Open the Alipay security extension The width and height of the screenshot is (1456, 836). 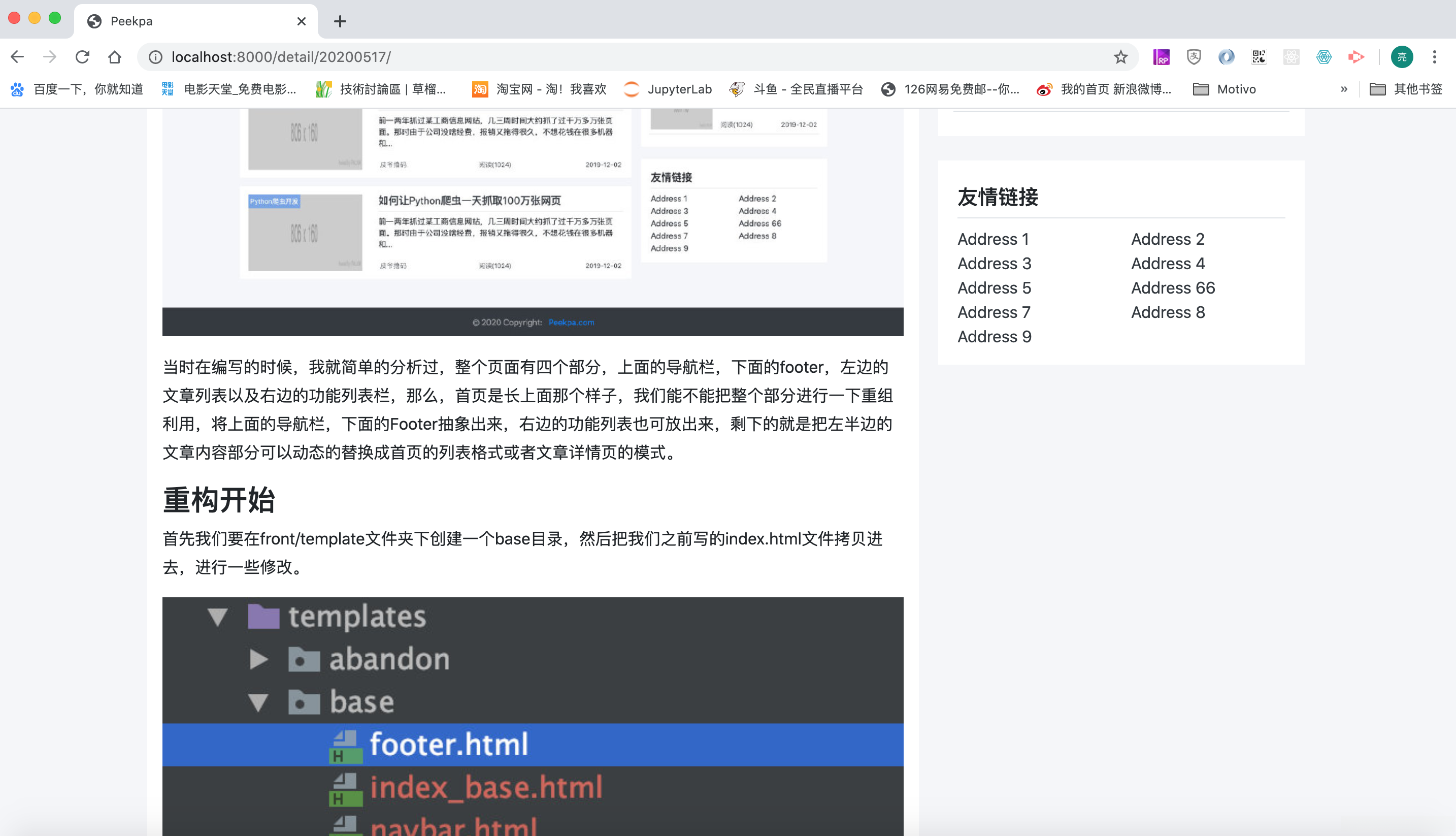click(x=1194, y=56)
